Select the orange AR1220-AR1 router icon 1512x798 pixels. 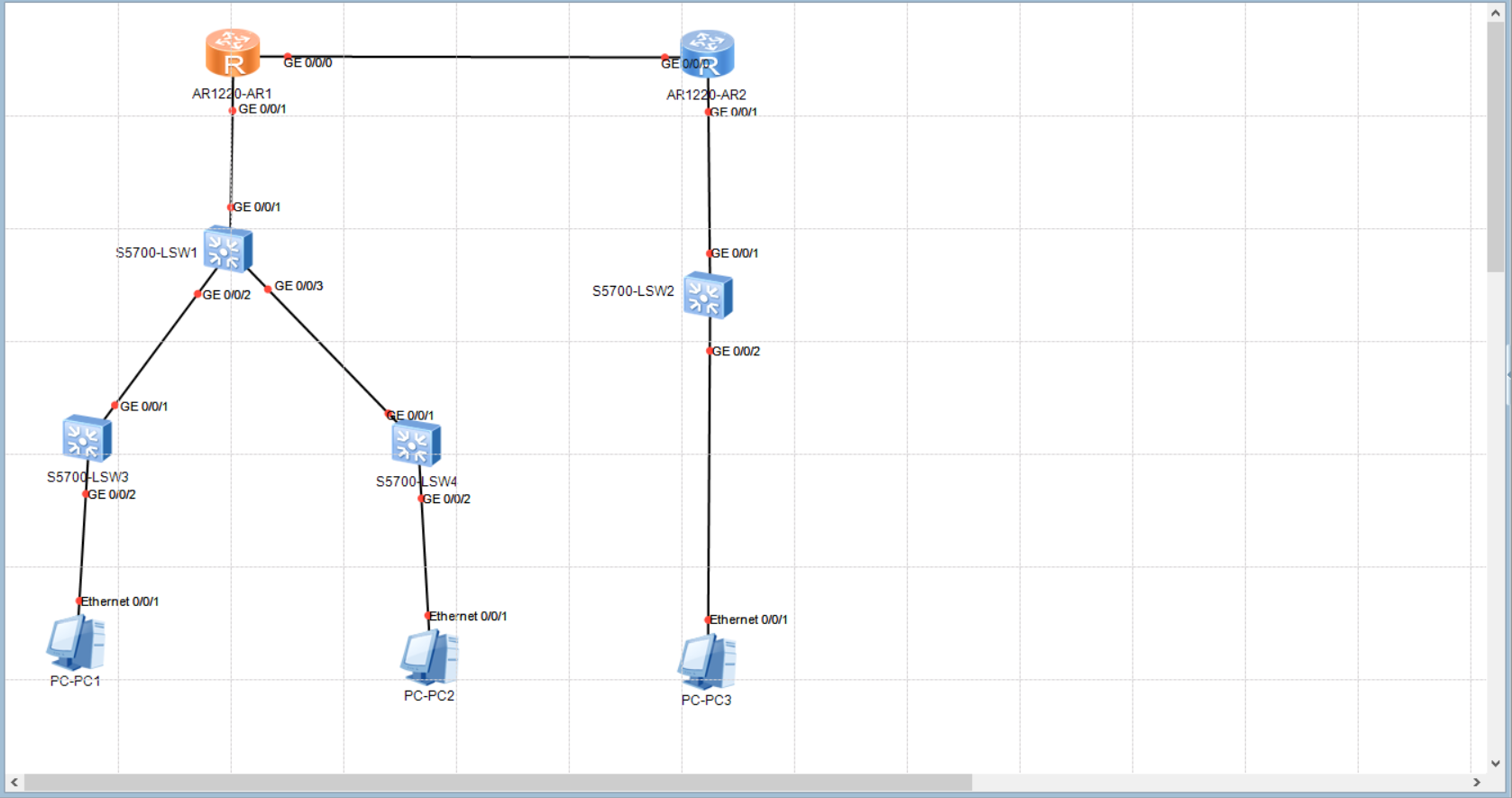[233, 52]
